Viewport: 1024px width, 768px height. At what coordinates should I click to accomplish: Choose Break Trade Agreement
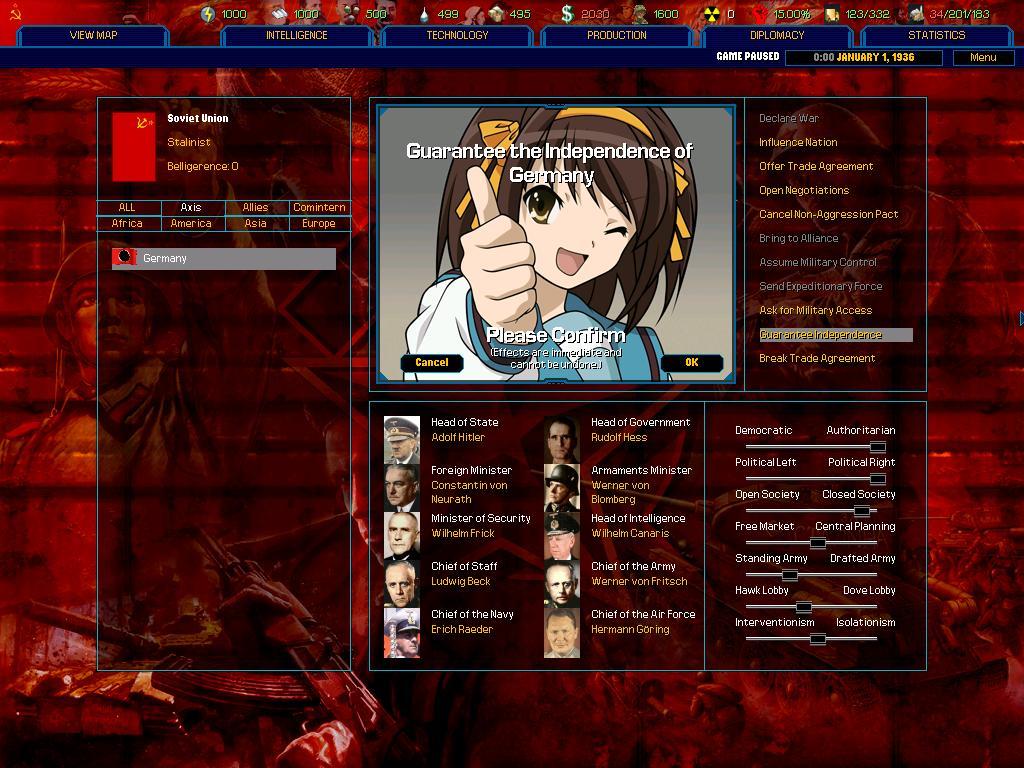coord(817,359)
